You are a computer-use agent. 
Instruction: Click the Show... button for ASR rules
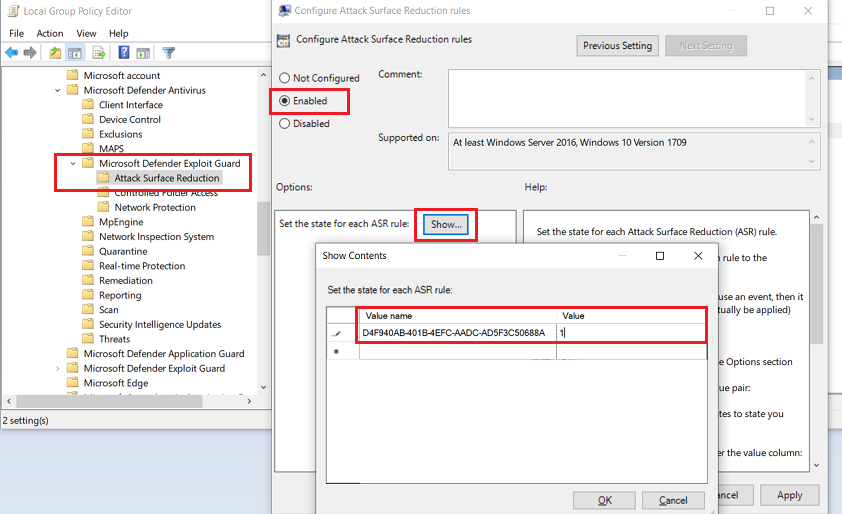446,225
